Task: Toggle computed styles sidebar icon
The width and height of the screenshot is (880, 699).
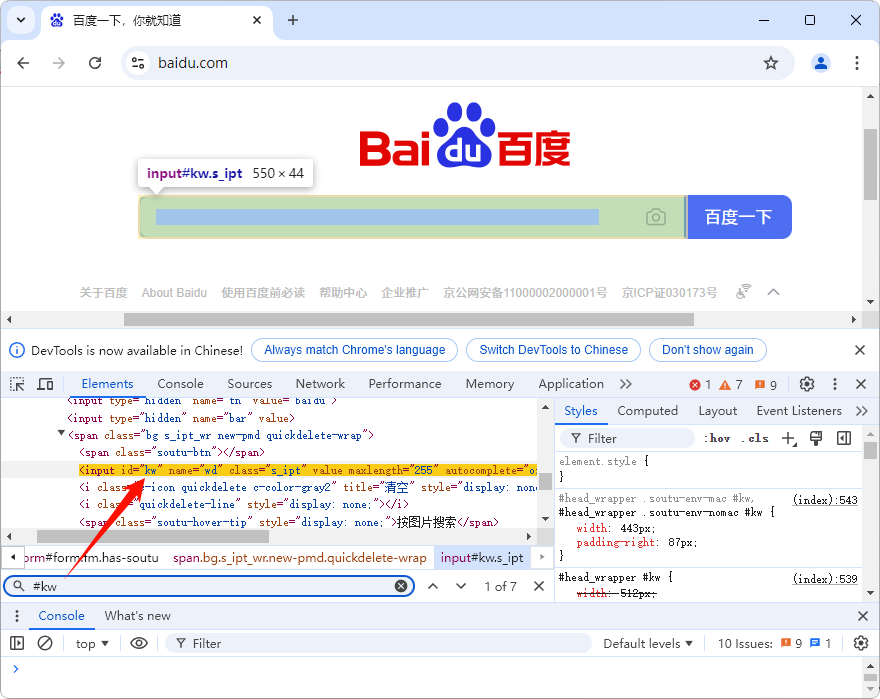Action: 844,438
